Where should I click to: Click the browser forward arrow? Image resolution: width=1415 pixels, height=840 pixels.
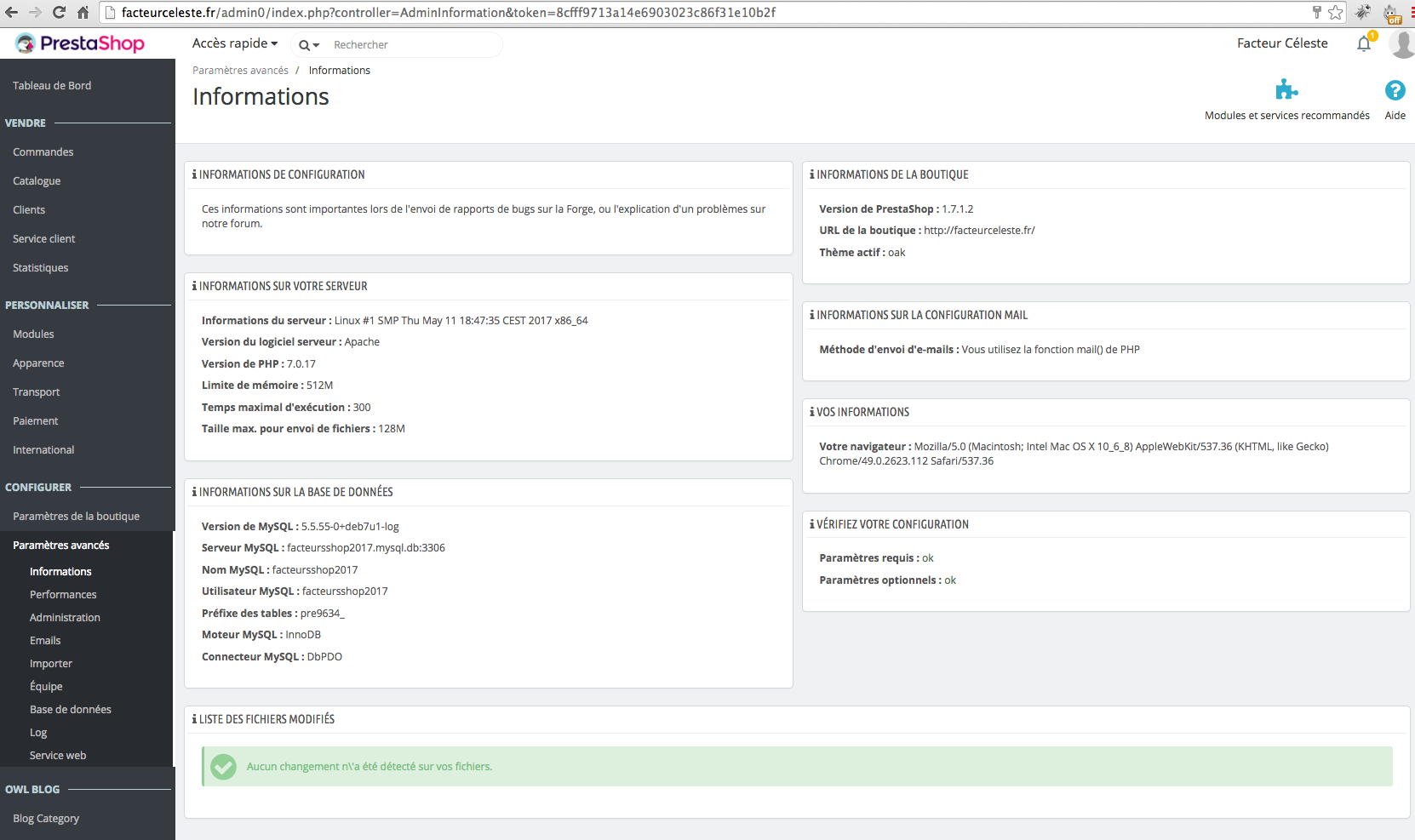click(36, 13)
